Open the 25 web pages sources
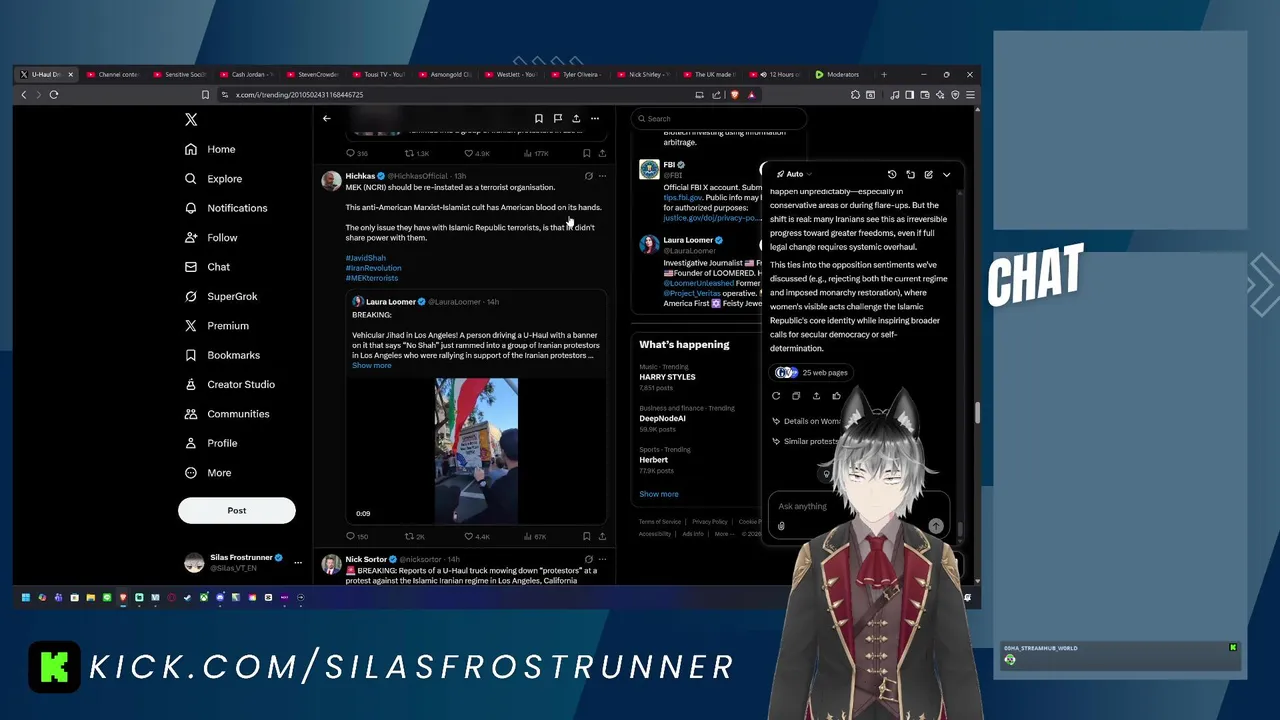Screen dimensions: 1280x720 [x=812, y=372]
